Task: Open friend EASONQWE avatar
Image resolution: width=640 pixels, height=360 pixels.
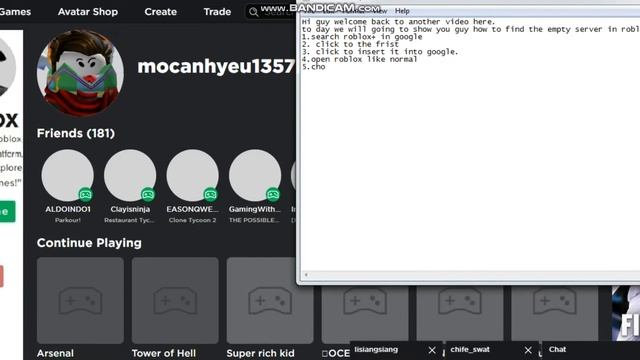Action: [193, 175]
